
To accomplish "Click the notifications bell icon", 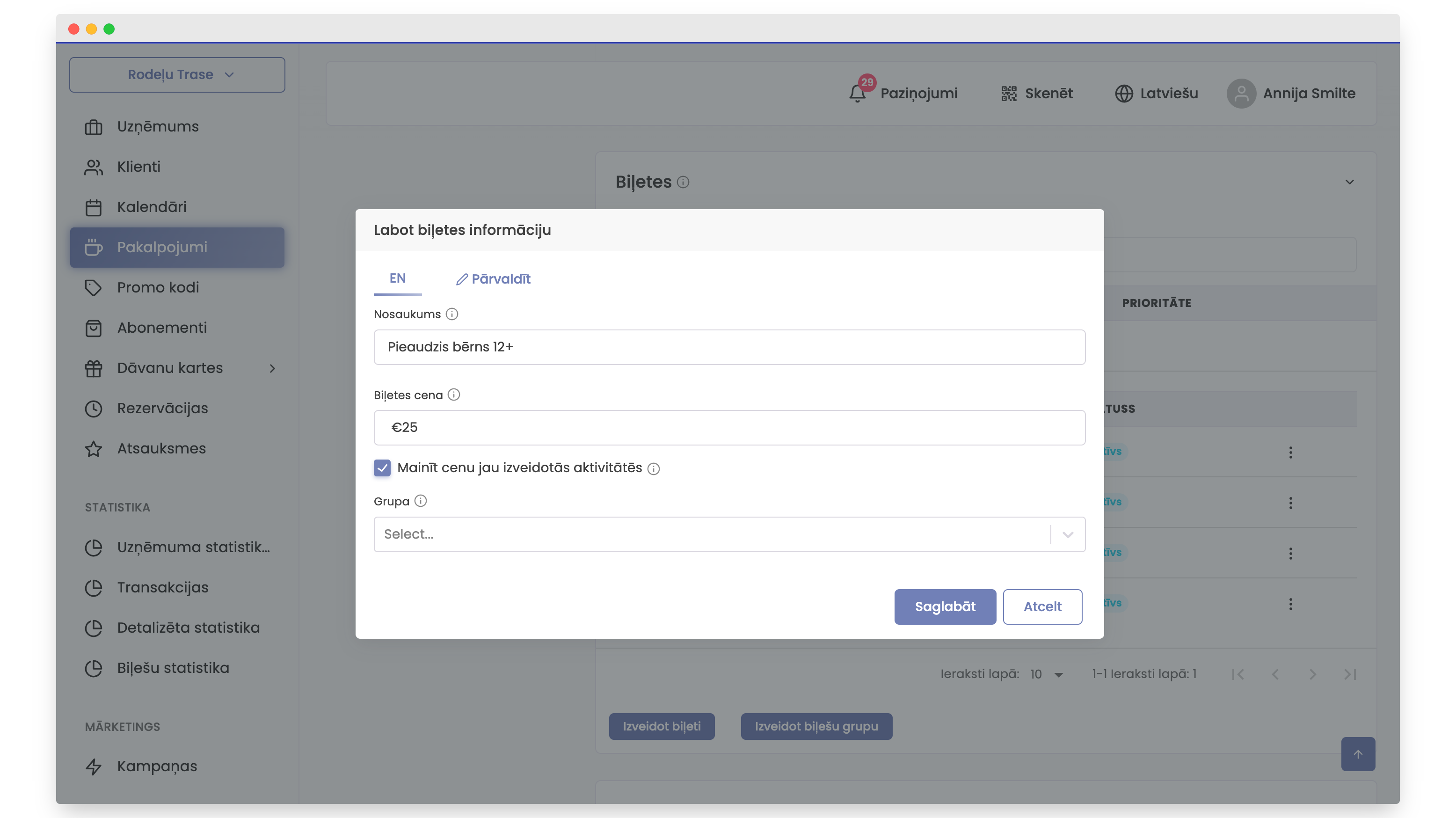I will pos(857,93).
